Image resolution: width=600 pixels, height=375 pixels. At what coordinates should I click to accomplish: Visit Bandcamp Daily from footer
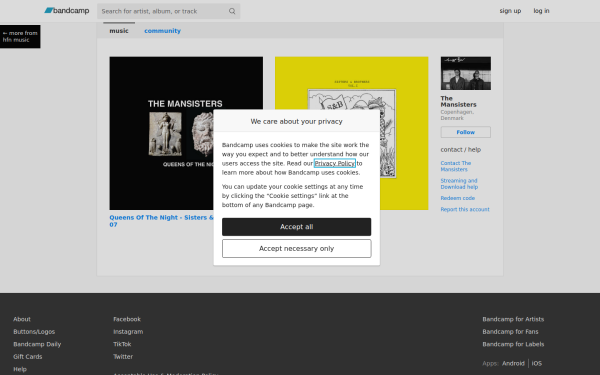click(x=37, y=344)
